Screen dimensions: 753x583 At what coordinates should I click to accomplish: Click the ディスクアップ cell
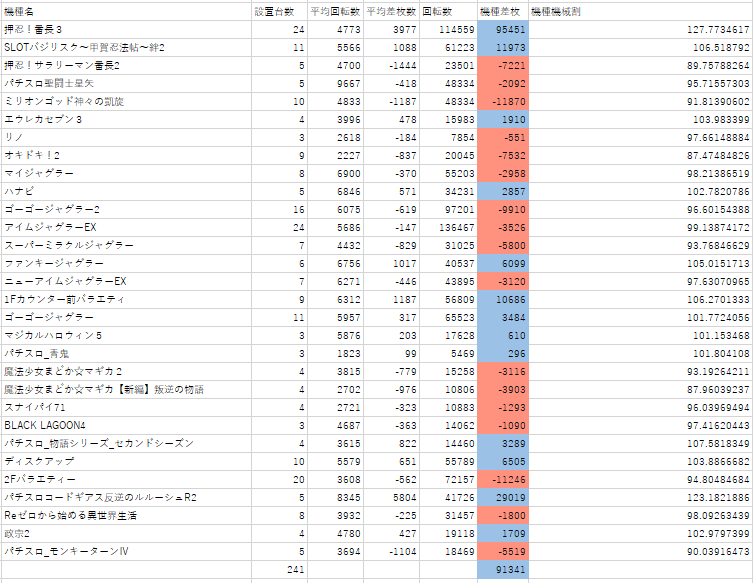(x=126, y=462)
